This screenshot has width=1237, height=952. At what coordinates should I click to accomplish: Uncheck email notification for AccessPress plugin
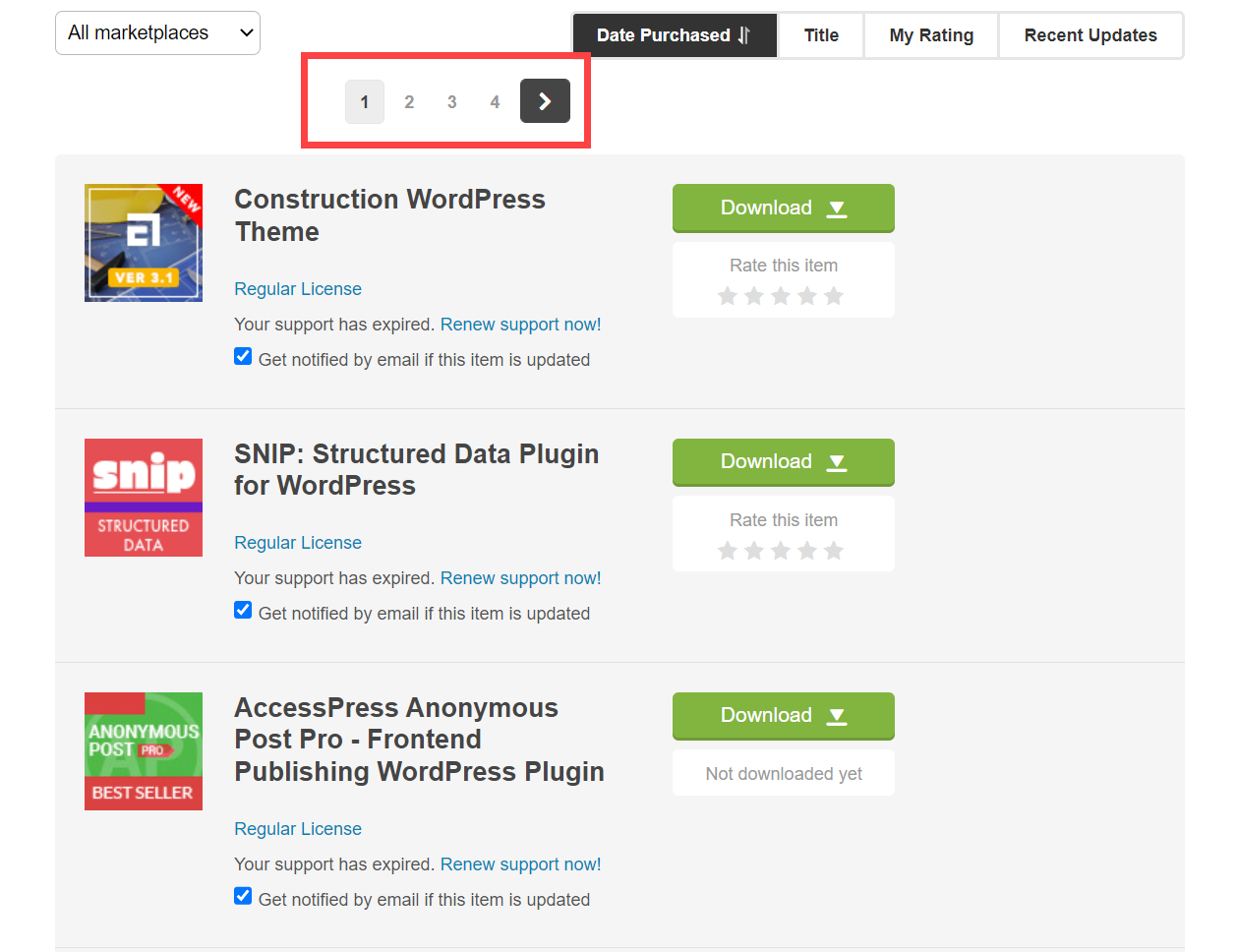point(243,896)
